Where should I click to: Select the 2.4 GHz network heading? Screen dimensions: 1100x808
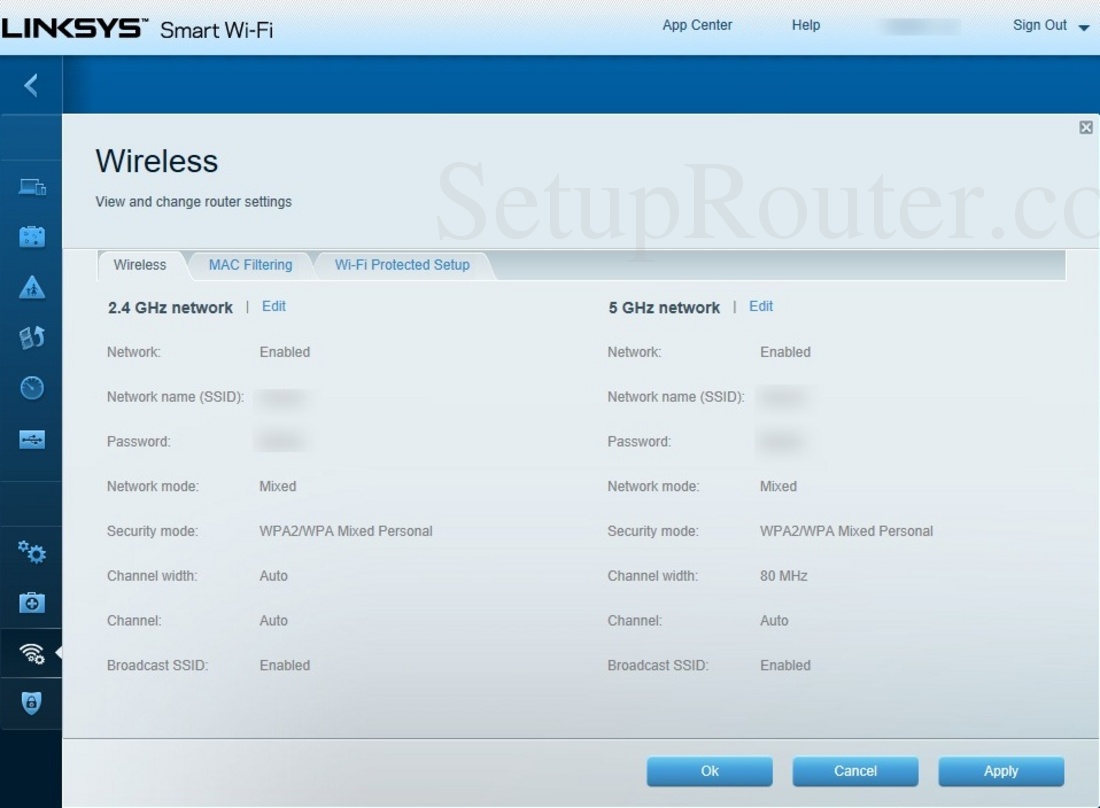[170, 308]
